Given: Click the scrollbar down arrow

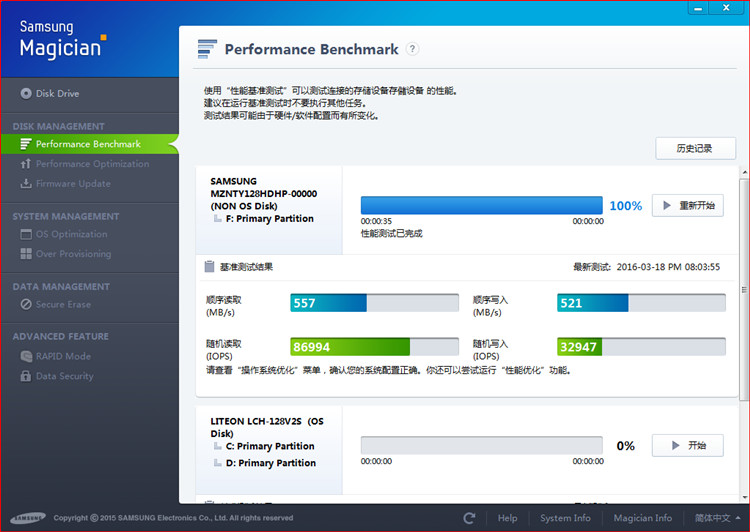Looking at the screenshot, I should [x=745, y=498].
